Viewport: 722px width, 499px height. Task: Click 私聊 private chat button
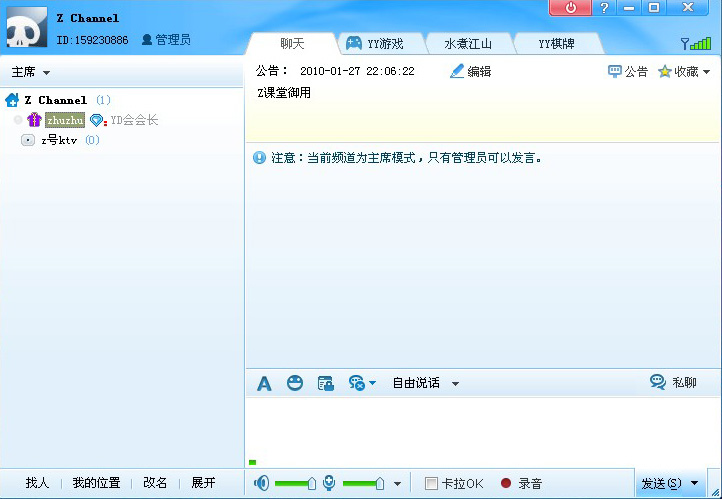point(673,383)
